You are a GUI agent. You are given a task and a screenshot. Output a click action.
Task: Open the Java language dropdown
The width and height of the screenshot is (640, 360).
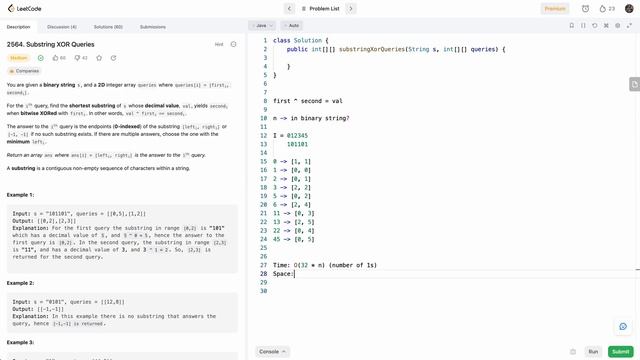(262, 26)
